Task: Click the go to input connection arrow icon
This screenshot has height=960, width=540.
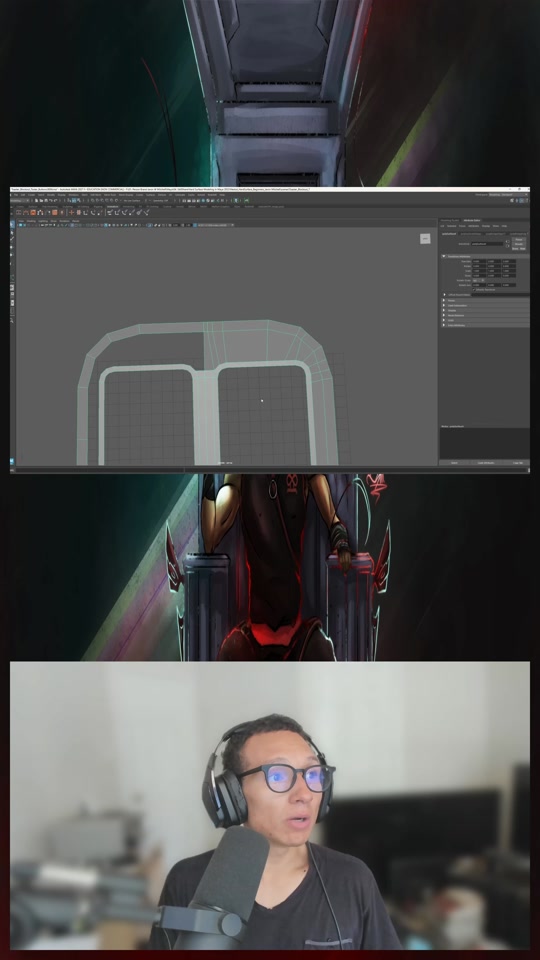Action: click(x=508, y=242)
